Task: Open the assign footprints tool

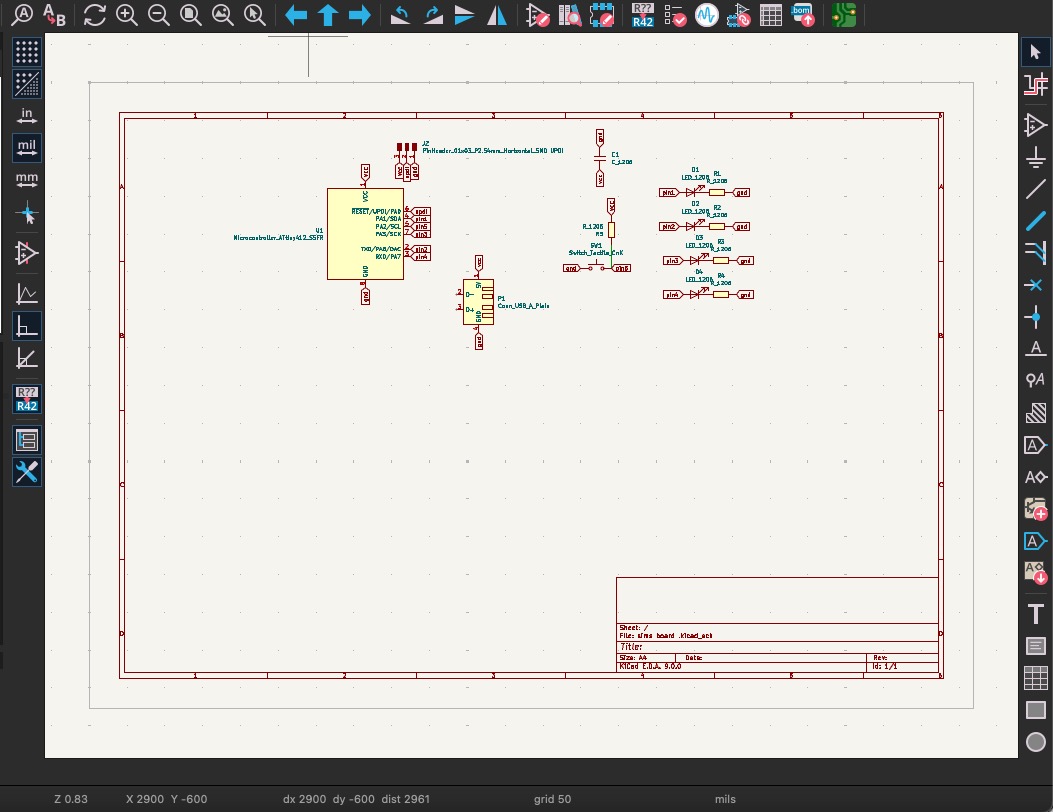Action: click(x=739, y=15)
